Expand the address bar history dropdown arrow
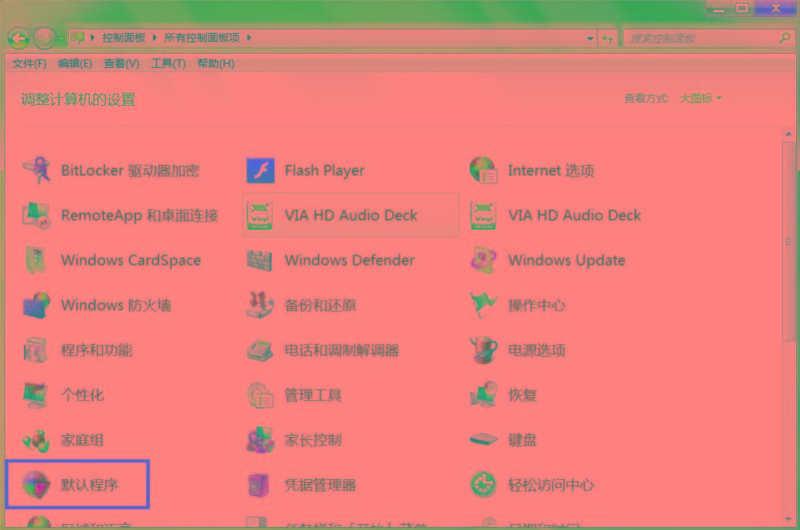This screenshot has height=530, width=800. click(x=590, y=38)
